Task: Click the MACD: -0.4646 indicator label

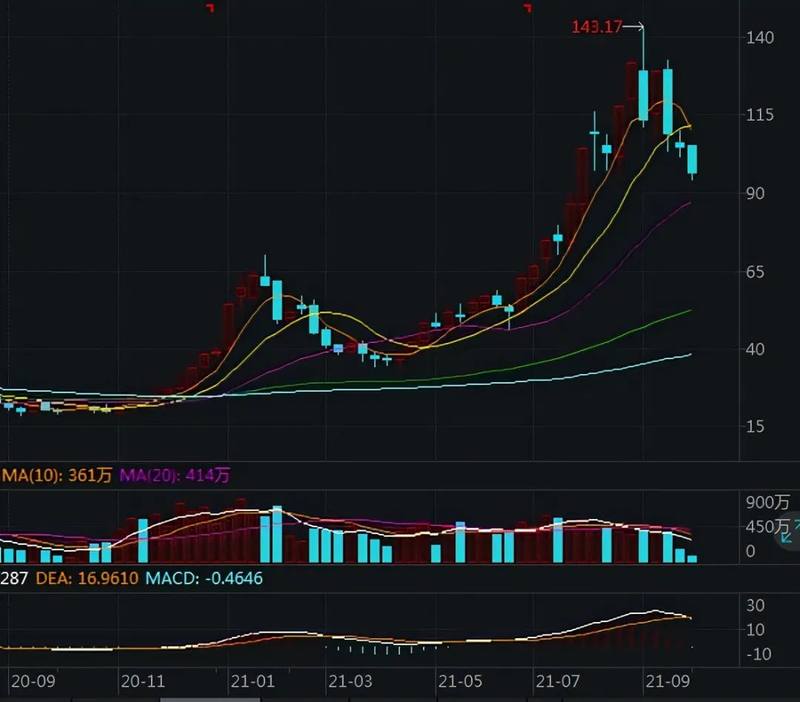Action: [204, 578]
